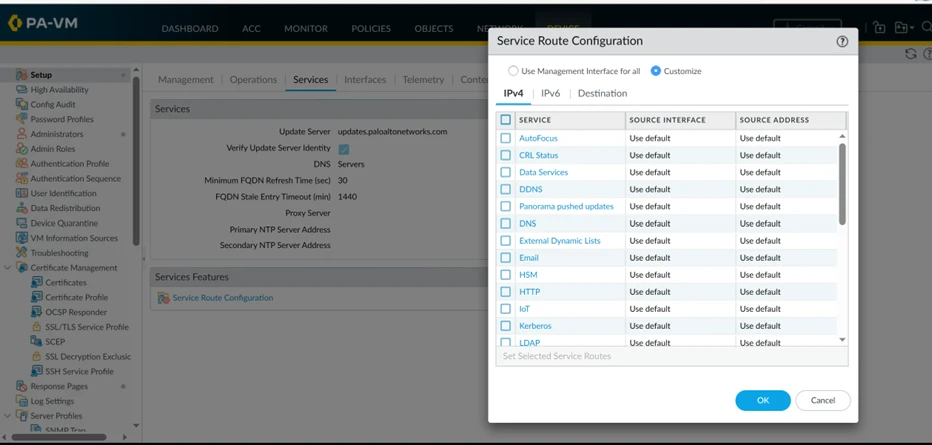The image size is (932, 445).
Task: Click the sidebar scroll-up arrow
Action: coord(136,70)
